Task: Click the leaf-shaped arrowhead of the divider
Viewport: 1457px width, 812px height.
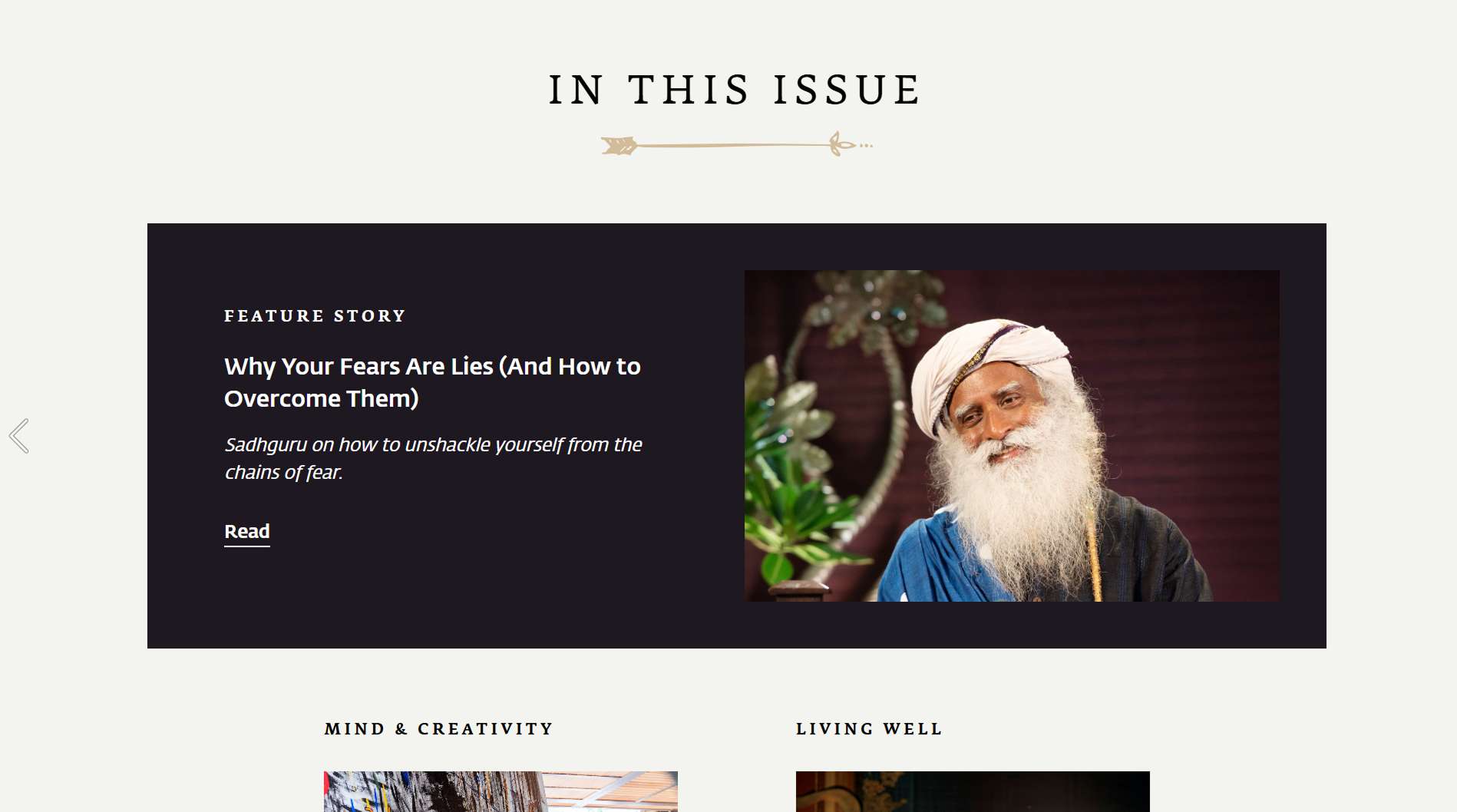Action: [842, 144]
